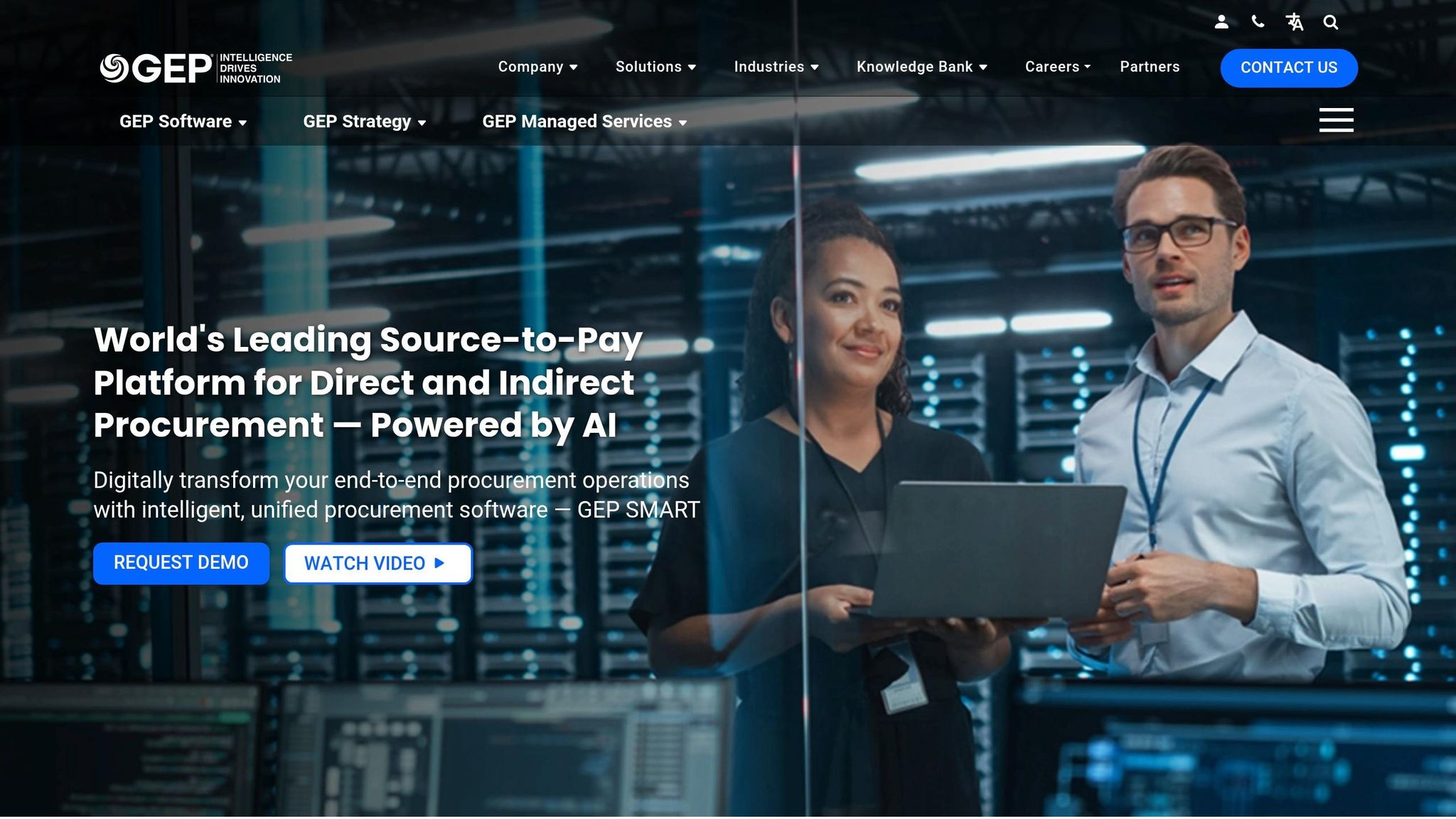Open the Industries dropdown
The height and width of the screenshot is (819, 1456).
point(776,67)
